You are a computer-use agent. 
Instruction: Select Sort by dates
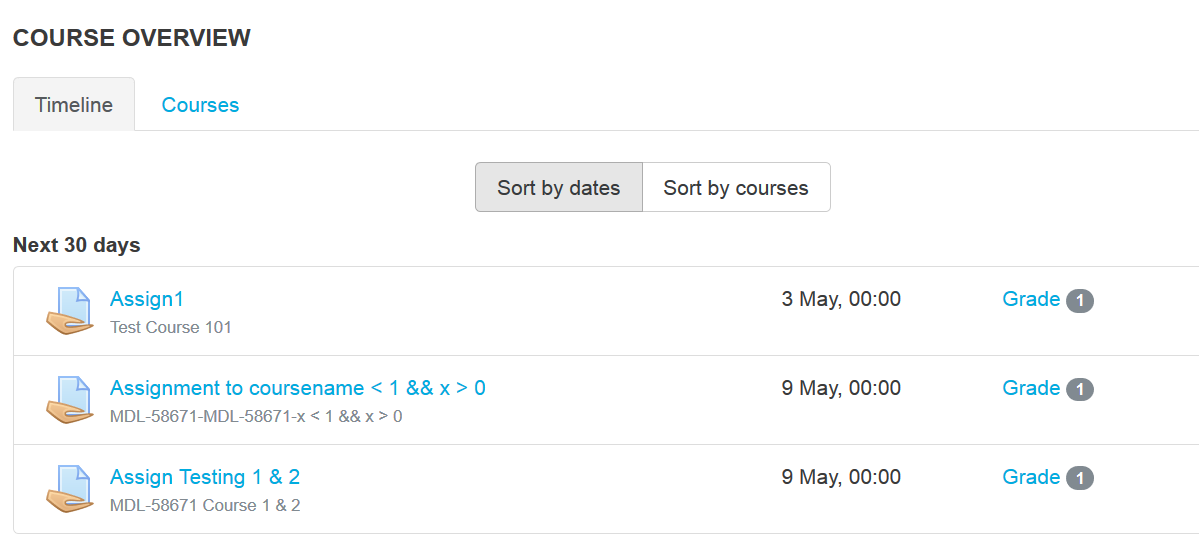[559, 187]
